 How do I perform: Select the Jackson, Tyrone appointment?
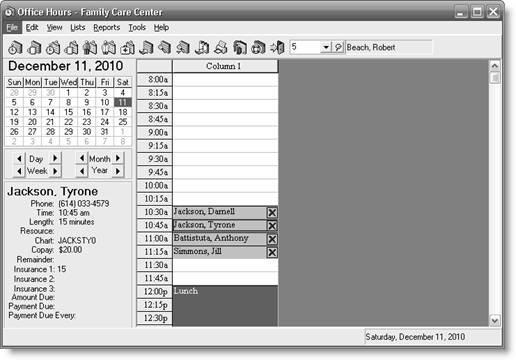pyautogui.click(x=220, y=225)
